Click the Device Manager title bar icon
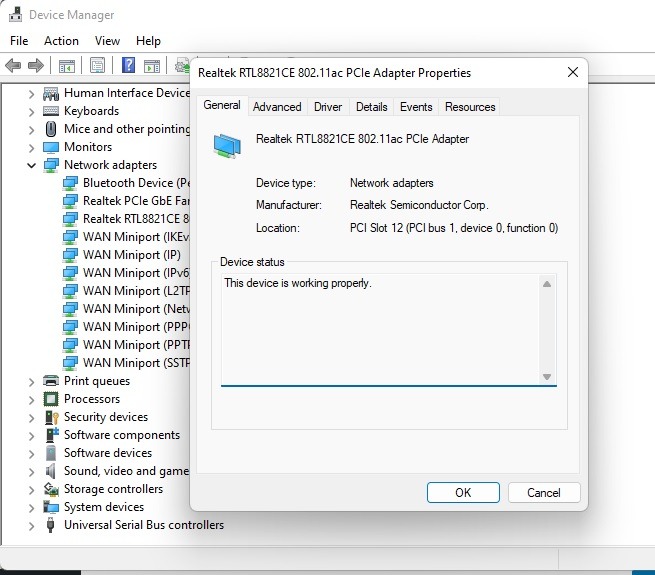The image size is (655, 575). coord(15,15)
